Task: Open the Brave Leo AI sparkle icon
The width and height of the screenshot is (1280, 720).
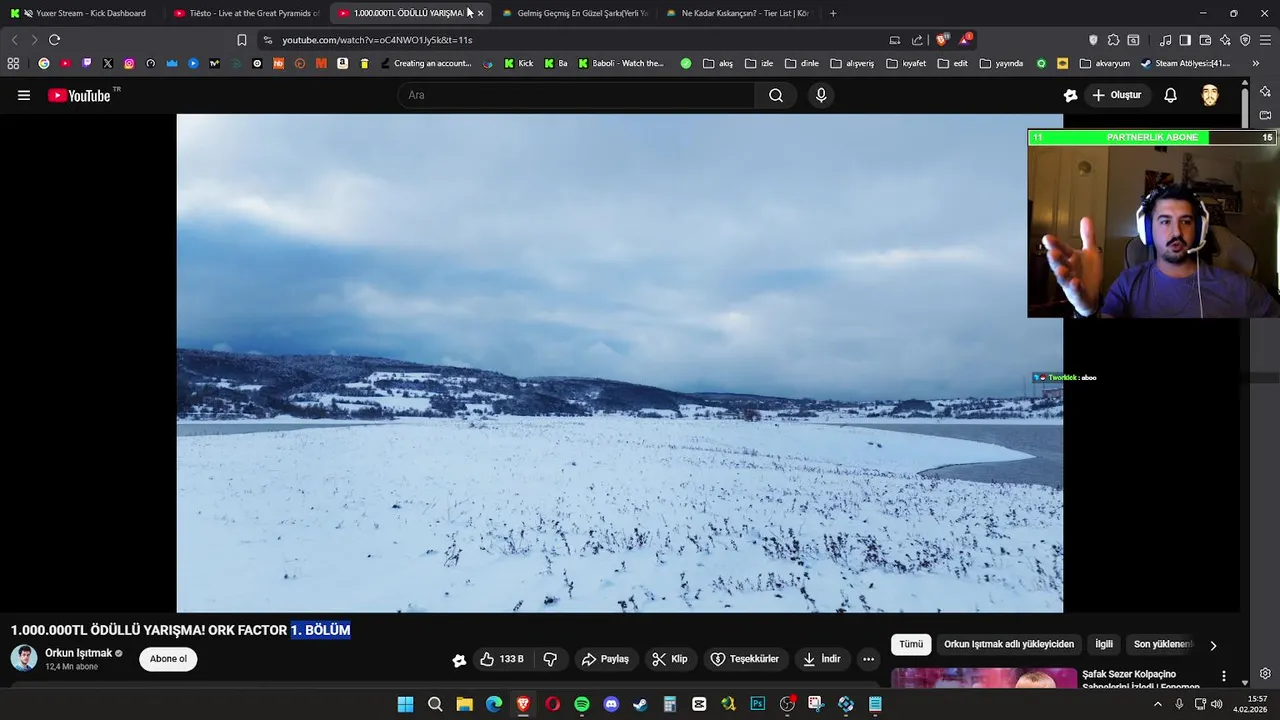Action: 1225,40
